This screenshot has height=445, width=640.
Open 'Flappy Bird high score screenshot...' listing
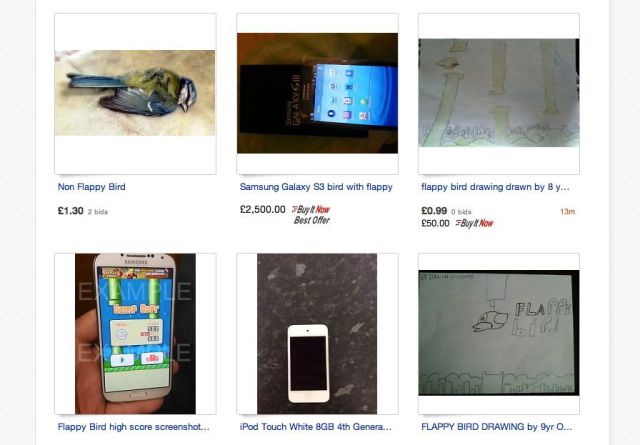[x=133, y=427]
